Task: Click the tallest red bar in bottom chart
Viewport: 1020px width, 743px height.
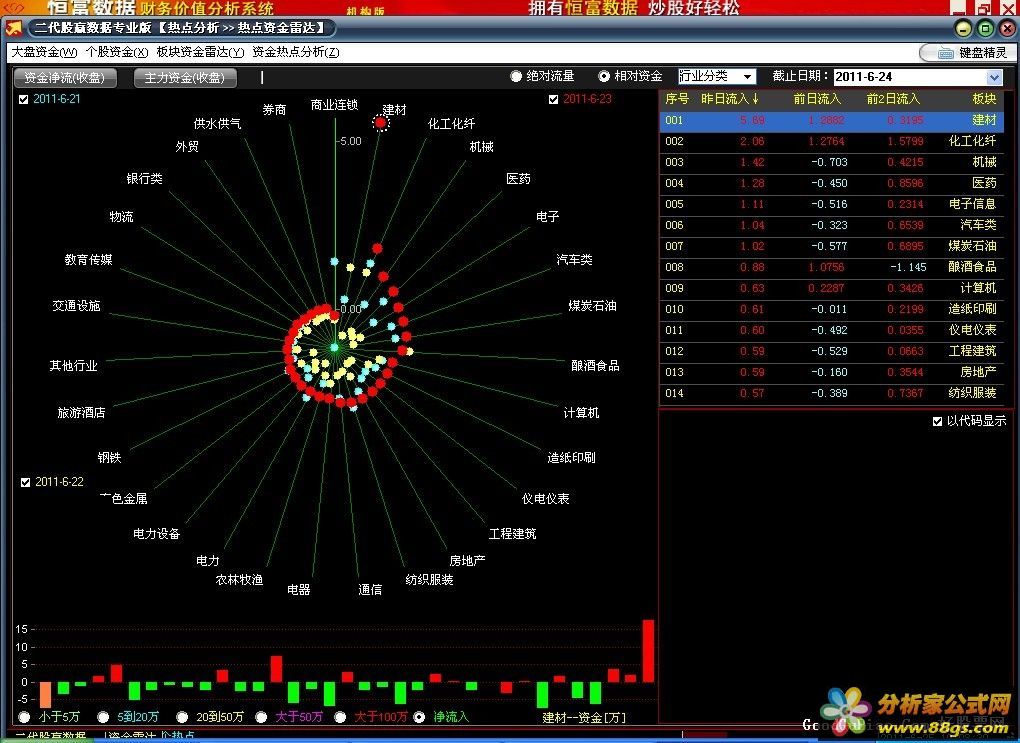Action: click(x=648, y=651)
